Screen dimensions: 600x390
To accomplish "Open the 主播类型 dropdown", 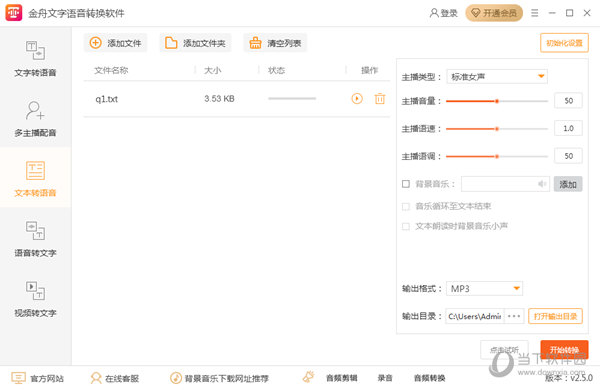I will pyautogui.click(x=497, y=77).
